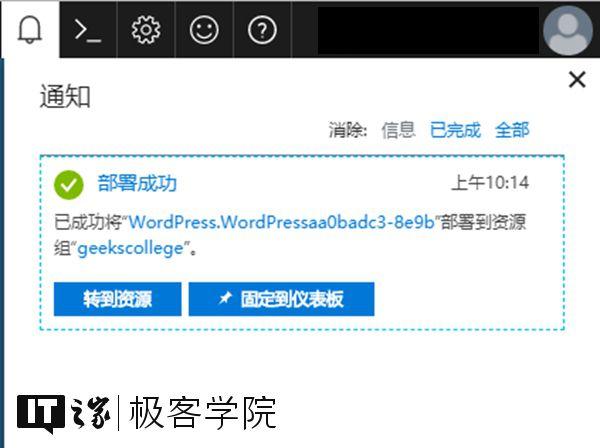Close the notifications panel with X
This screenshot has height=448, width=600.
[577, 80]
